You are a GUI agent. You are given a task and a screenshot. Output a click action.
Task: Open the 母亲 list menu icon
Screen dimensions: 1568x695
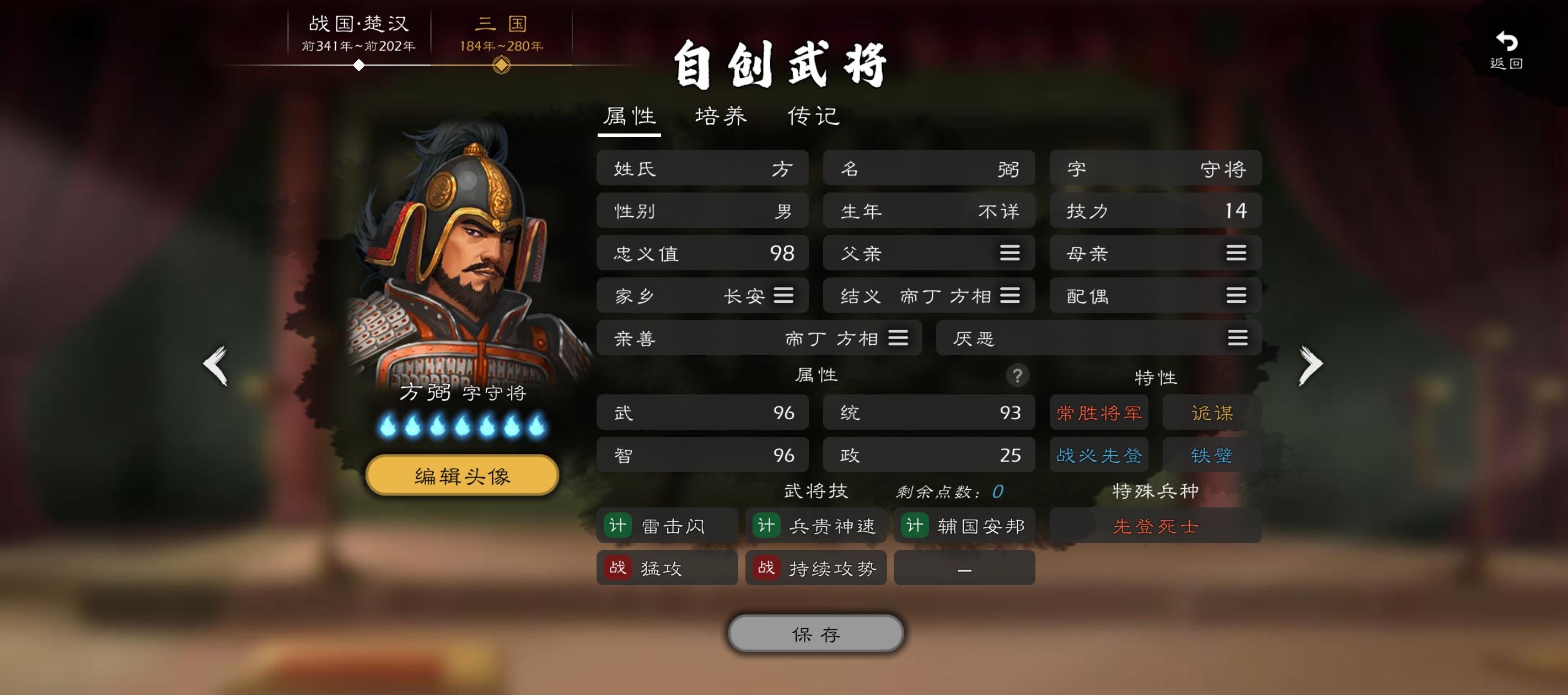click(x=1236, y=253)
